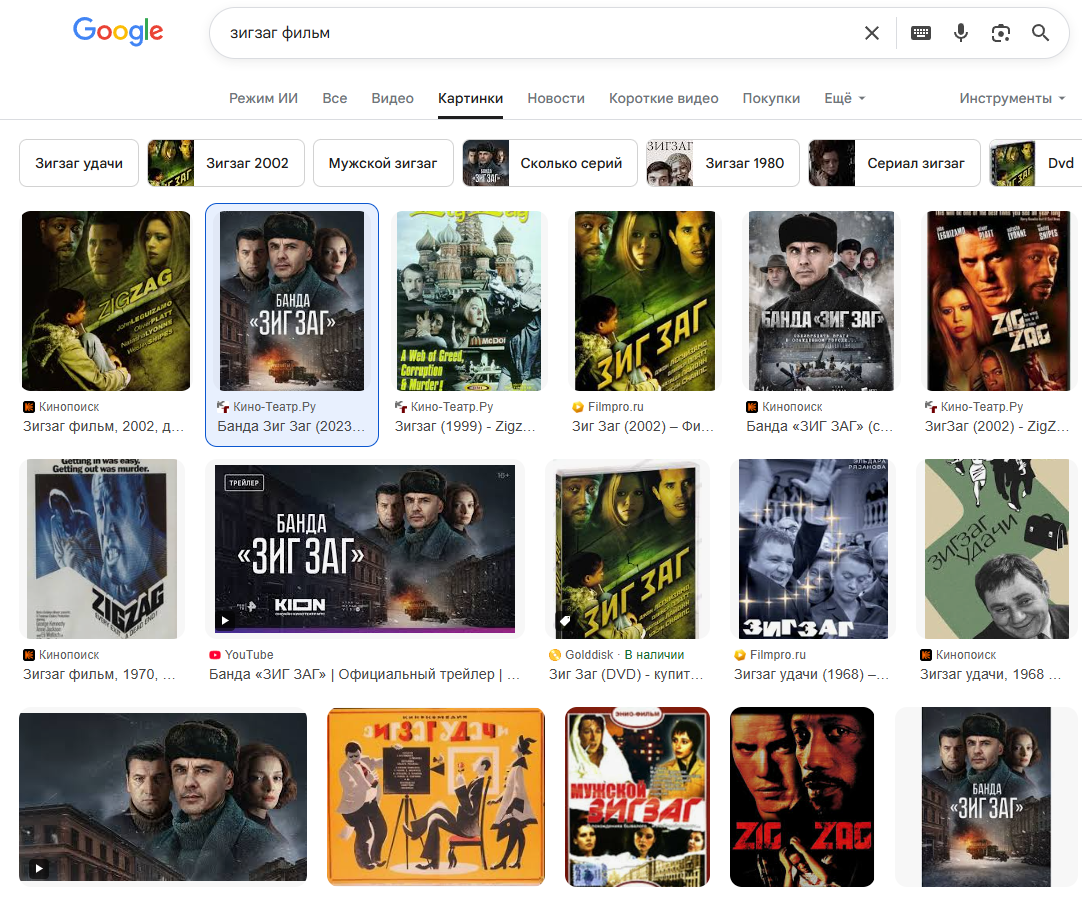The height and width of the screenshot is (897, 1082).
Task: Open the Покупки tab
Action: 771,98
